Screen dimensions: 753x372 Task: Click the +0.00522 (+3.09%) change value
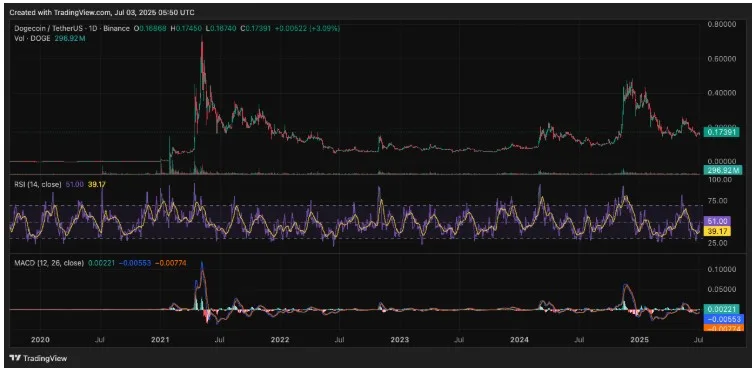(308, 29)
